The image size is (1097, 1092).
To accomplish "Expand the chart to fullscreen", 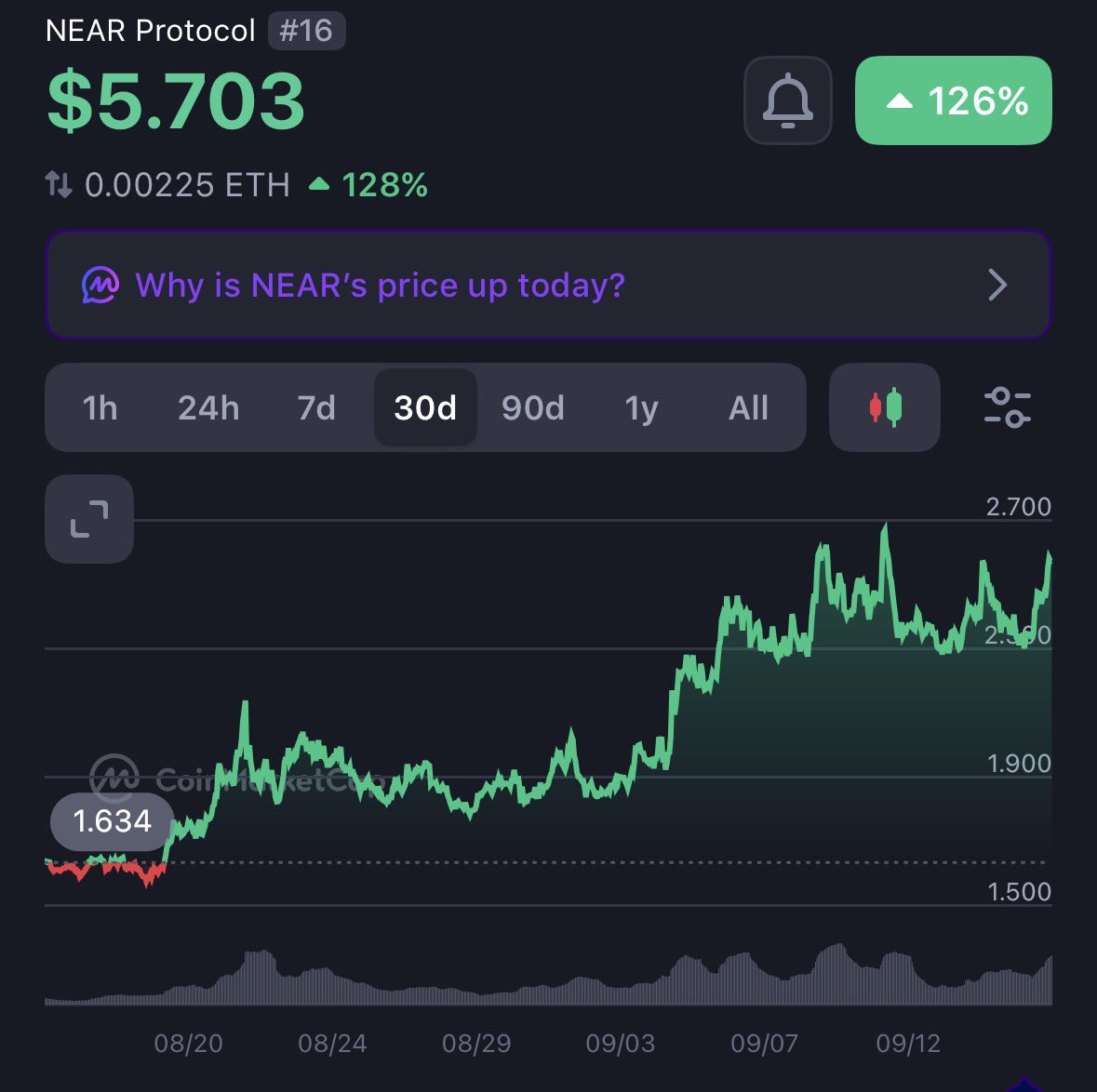I will [x=89, y=519].
